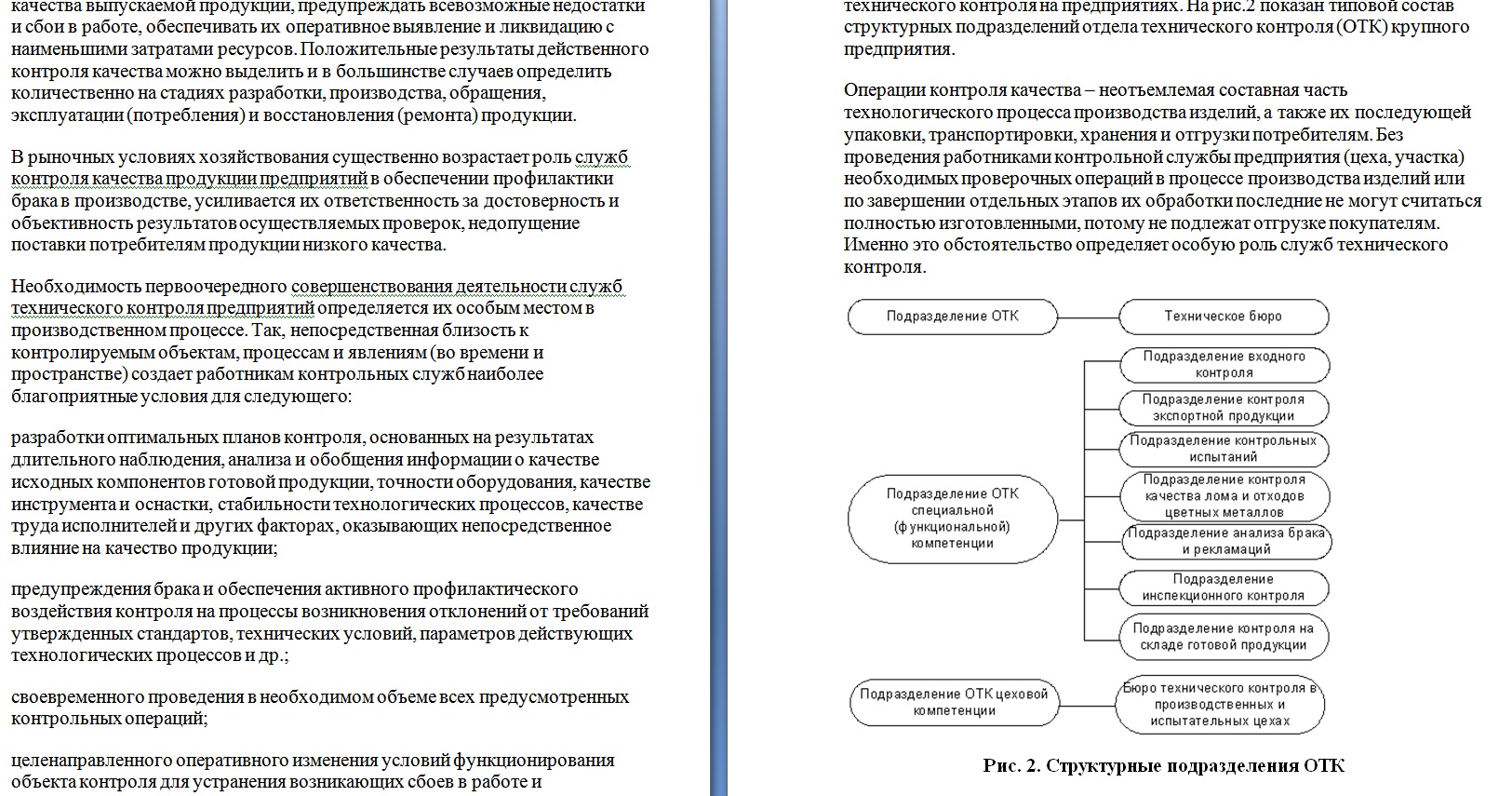
Task: Select 'Подразделение ОТК цеховой компетенции' box
Action: [954, 703]
